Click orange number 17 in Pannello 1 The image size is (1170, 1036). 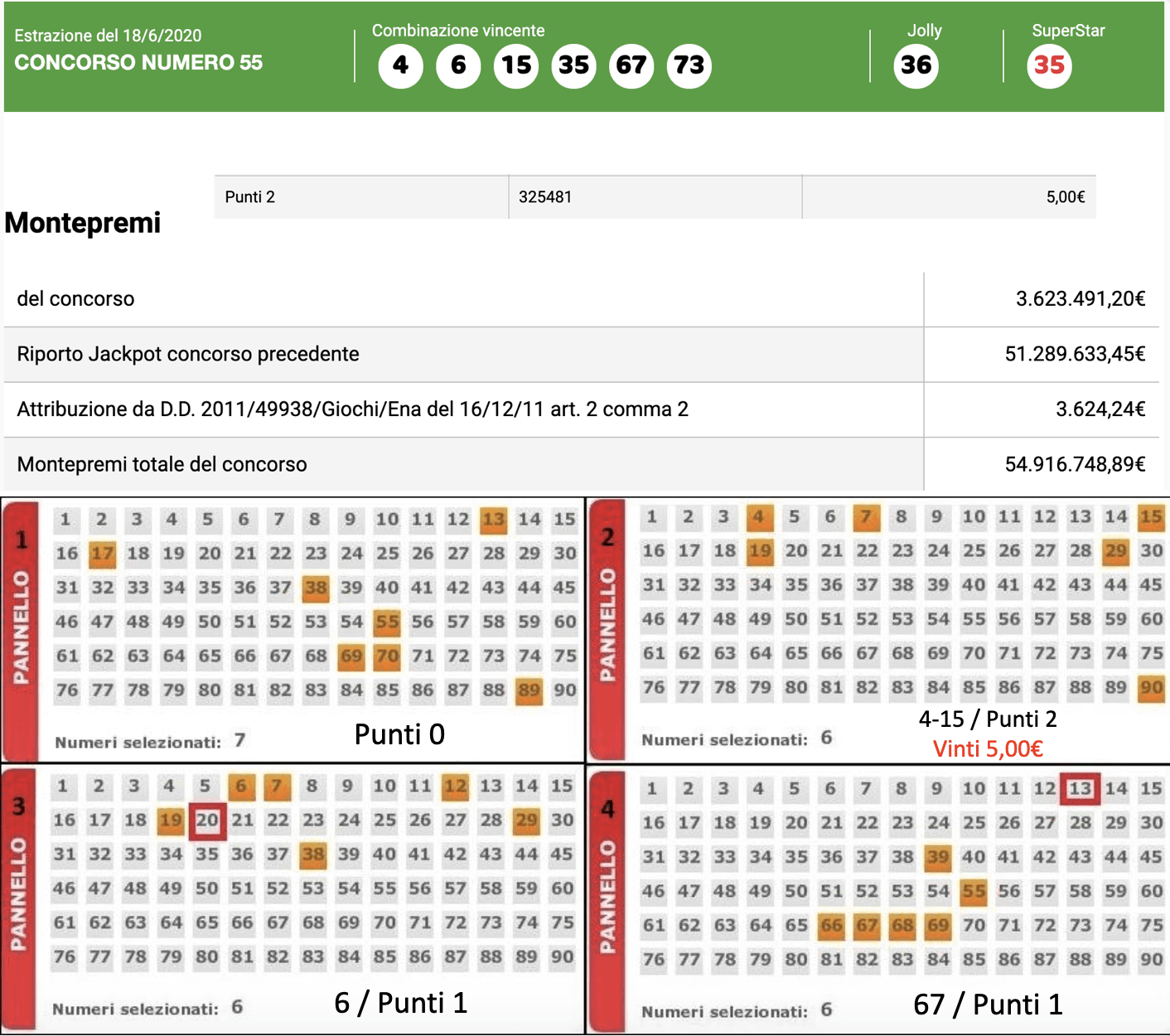point(102,554)
